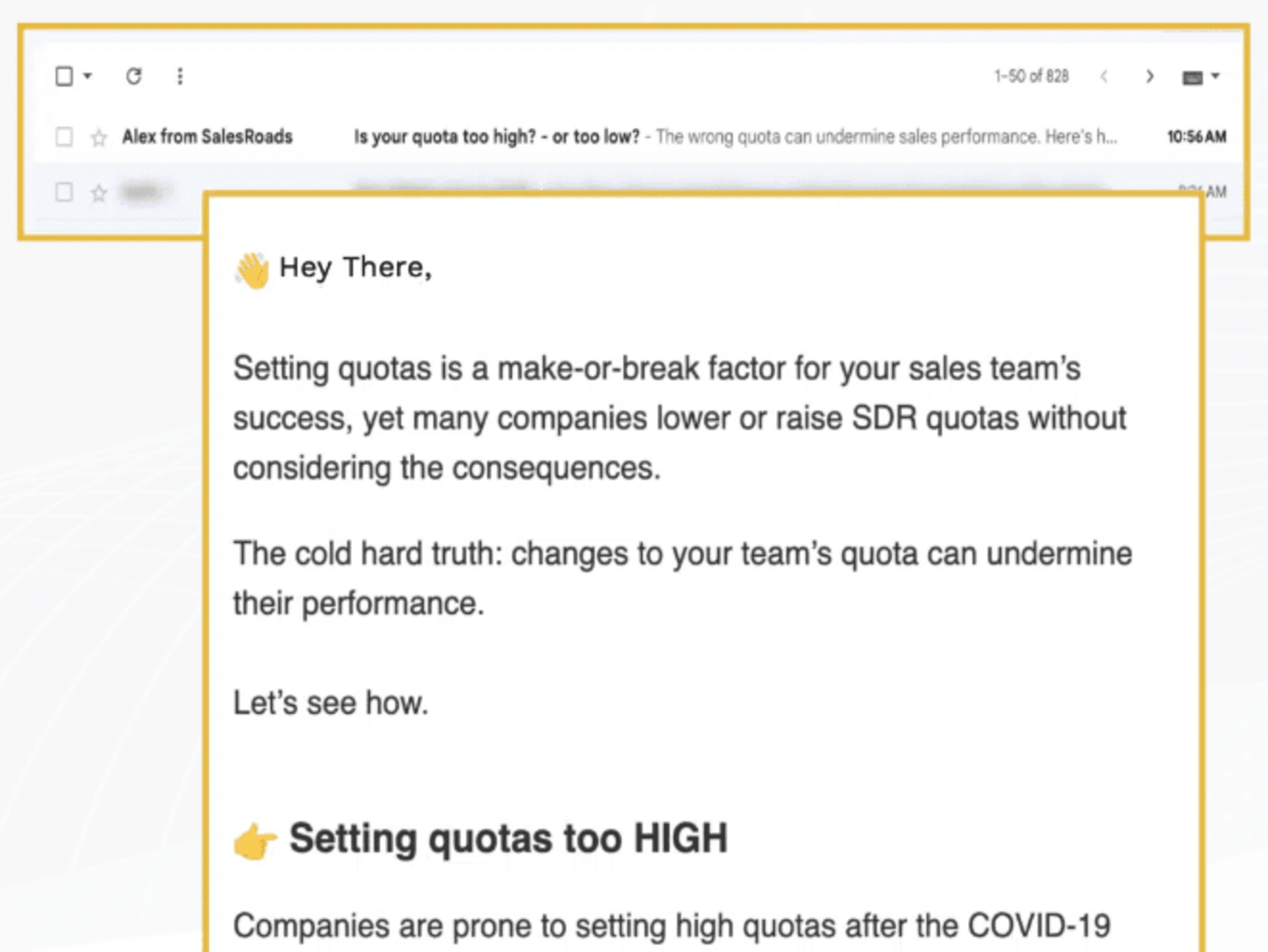1268x952 pixels.
Task: Click the 1-50 of 828 counter
Action: [1031, 76]
